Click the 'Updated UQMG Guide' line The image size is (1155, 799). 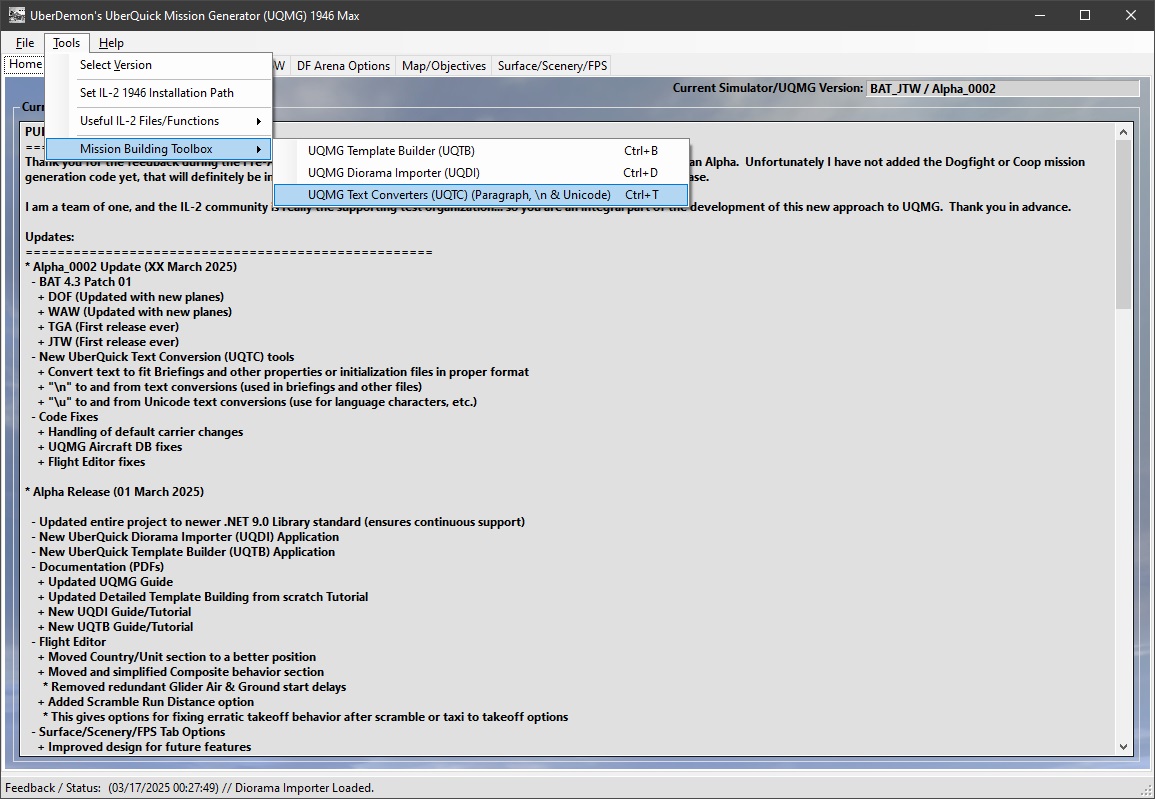105,582
